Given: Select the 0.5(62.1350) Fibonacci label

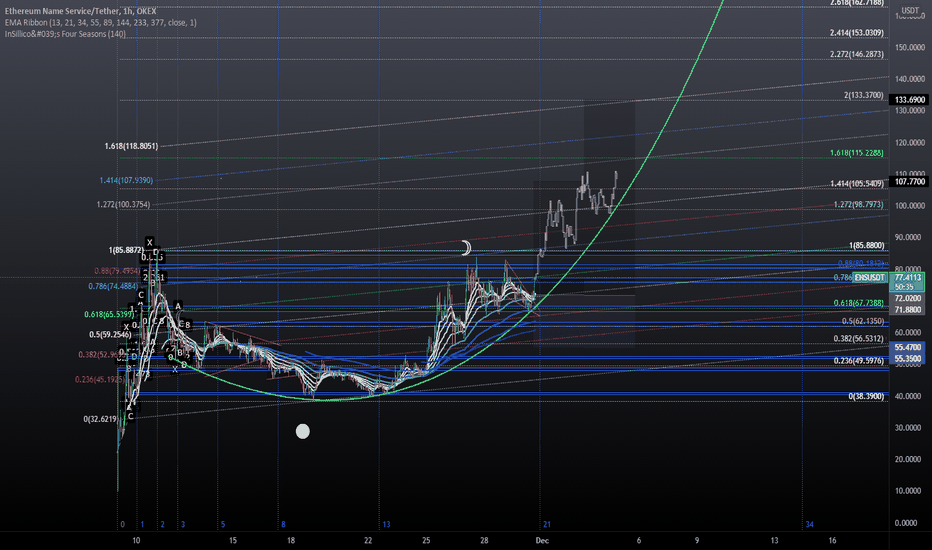Looking at the screenshot, I should click(x=862, y=321).
